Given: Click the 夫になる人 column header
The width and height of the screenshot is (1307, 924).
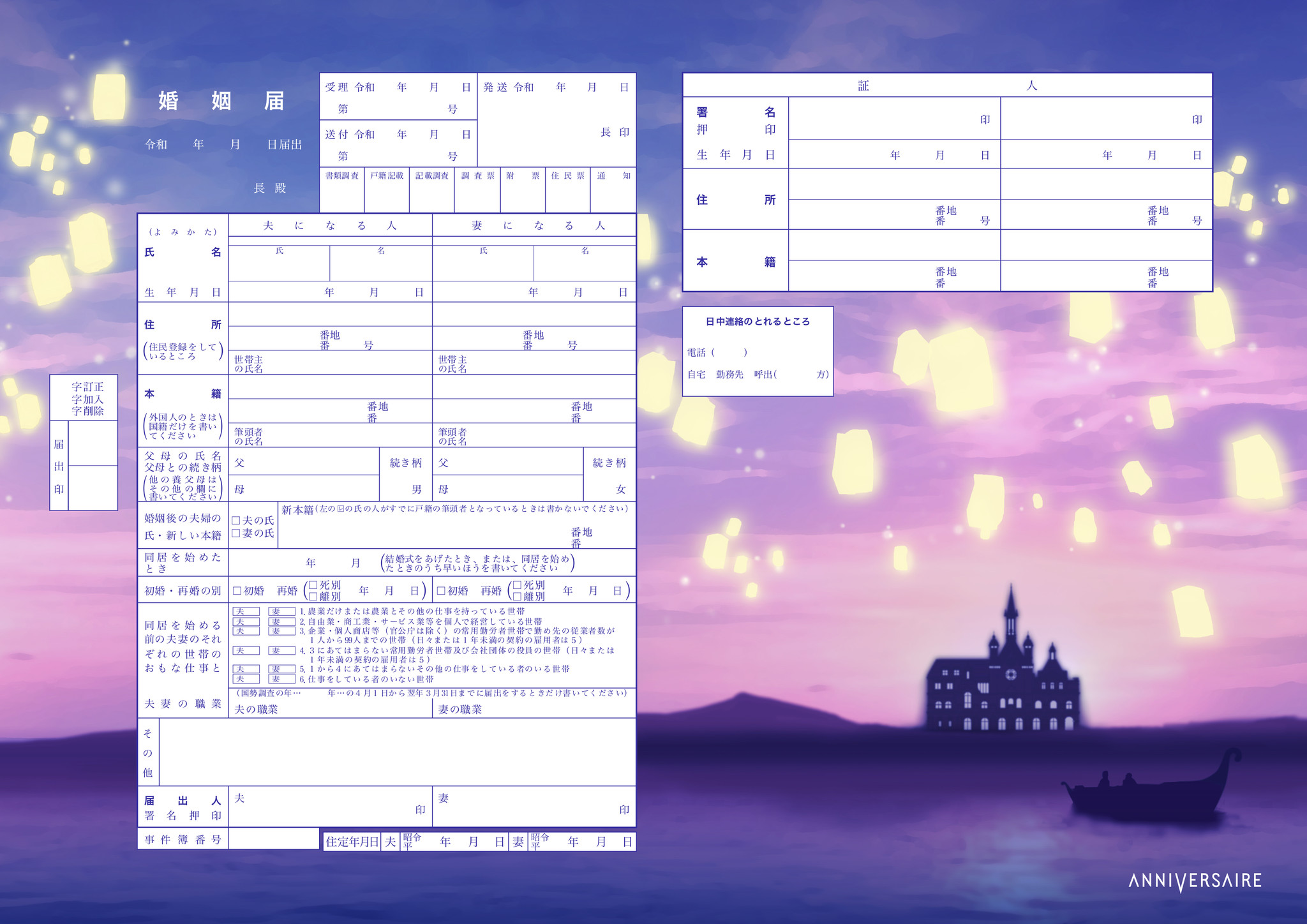Looking at the screenshot, I should (330, 225).
